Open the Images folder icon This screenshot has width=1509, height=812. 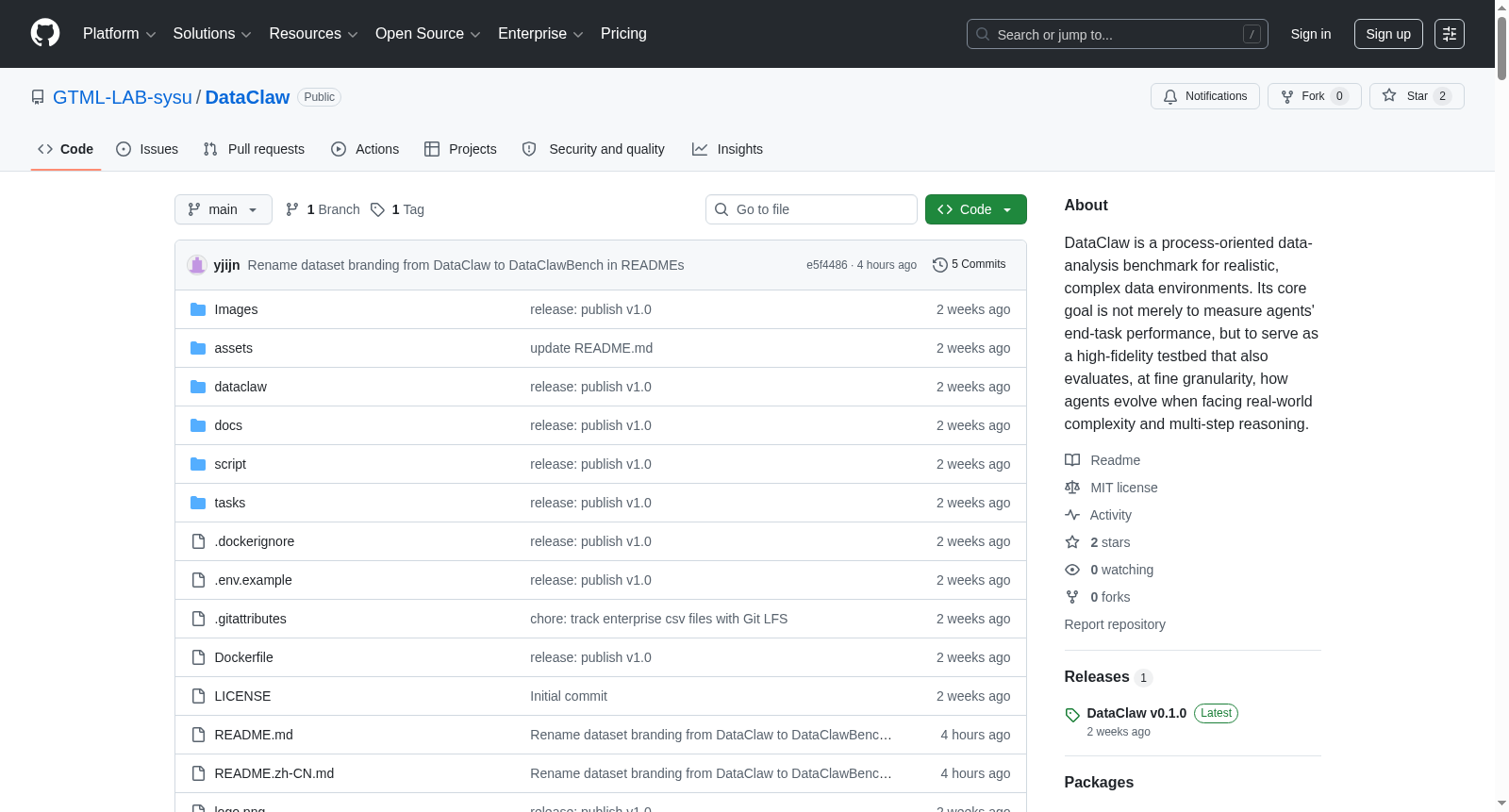tap(198, 309)
